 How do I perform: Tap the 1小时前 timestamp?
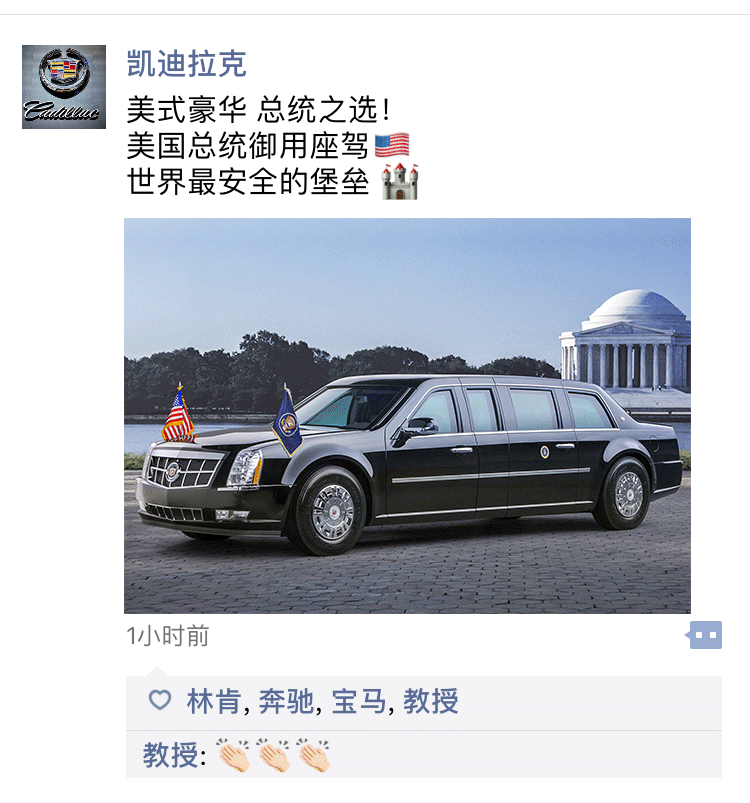168,636
